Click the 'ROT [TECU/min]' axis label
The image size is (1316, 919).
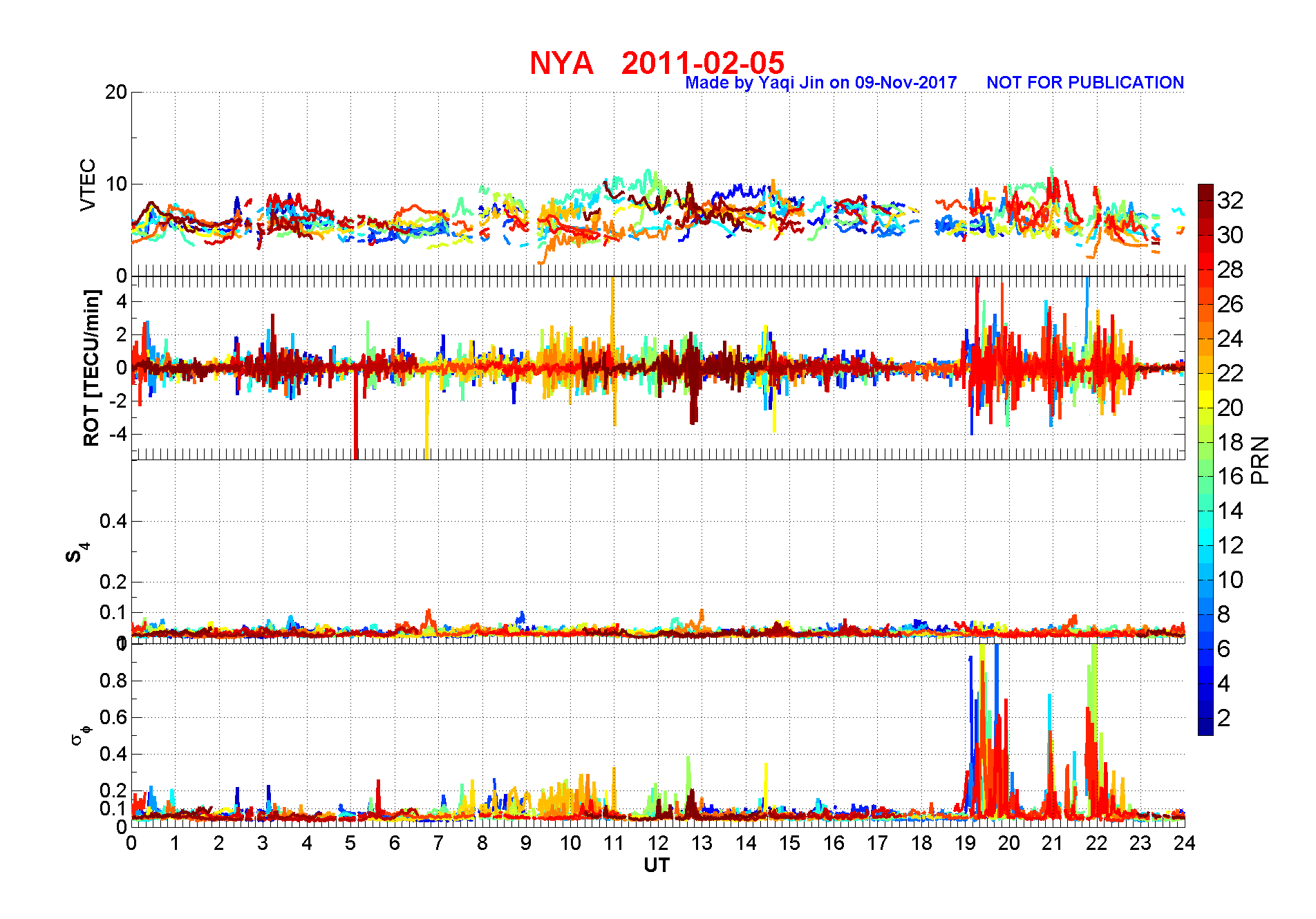tap(91, 368)
